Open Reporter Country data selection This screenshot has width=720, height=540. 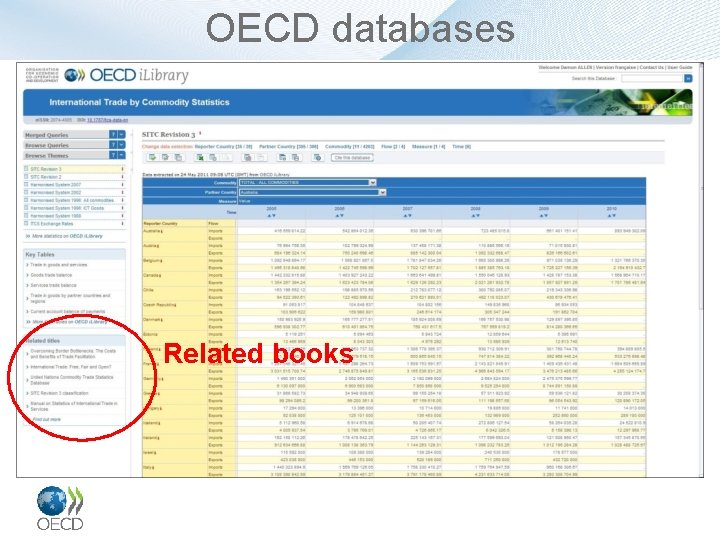(x=224, y=146)
